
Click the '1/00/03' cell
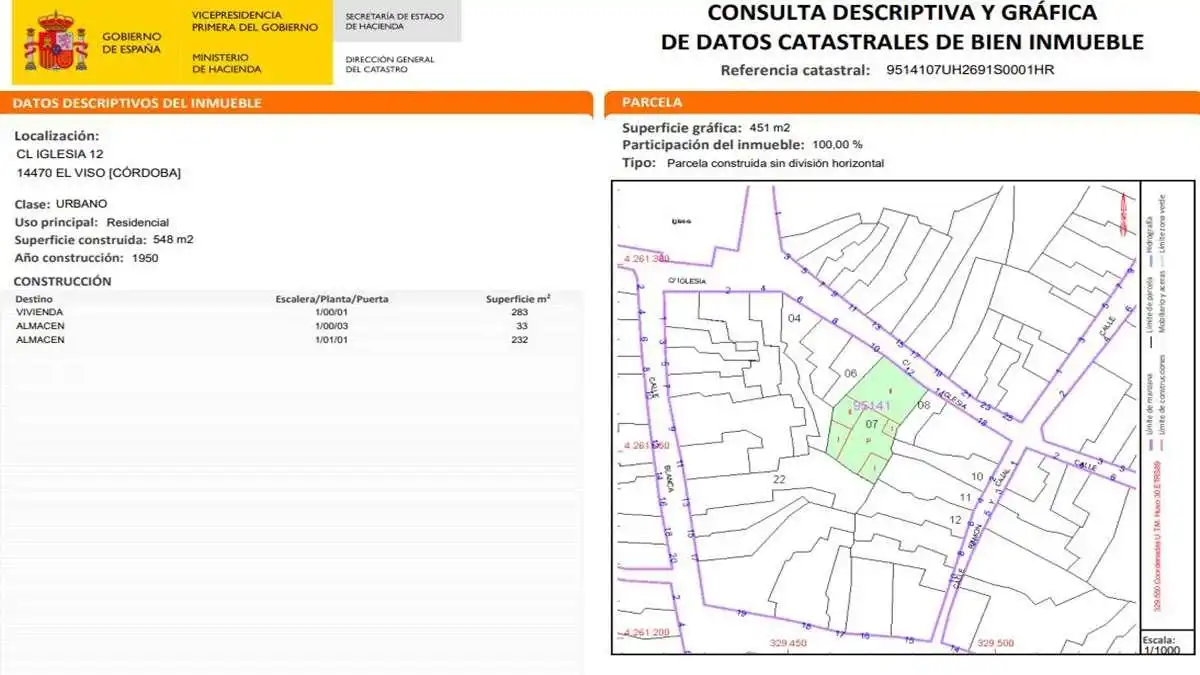coord(332,326)
